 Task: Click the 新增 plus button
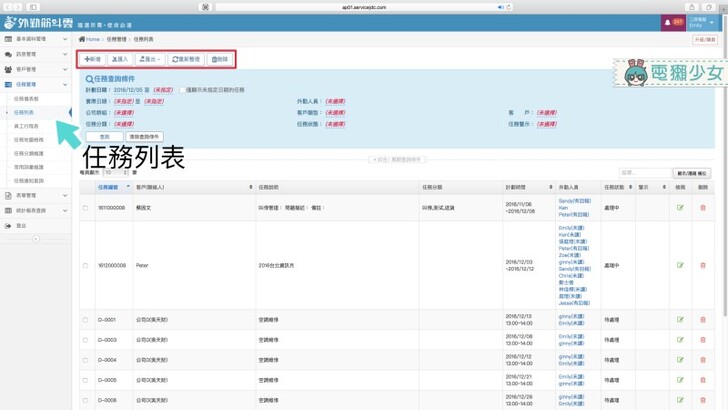click(93, 60)
